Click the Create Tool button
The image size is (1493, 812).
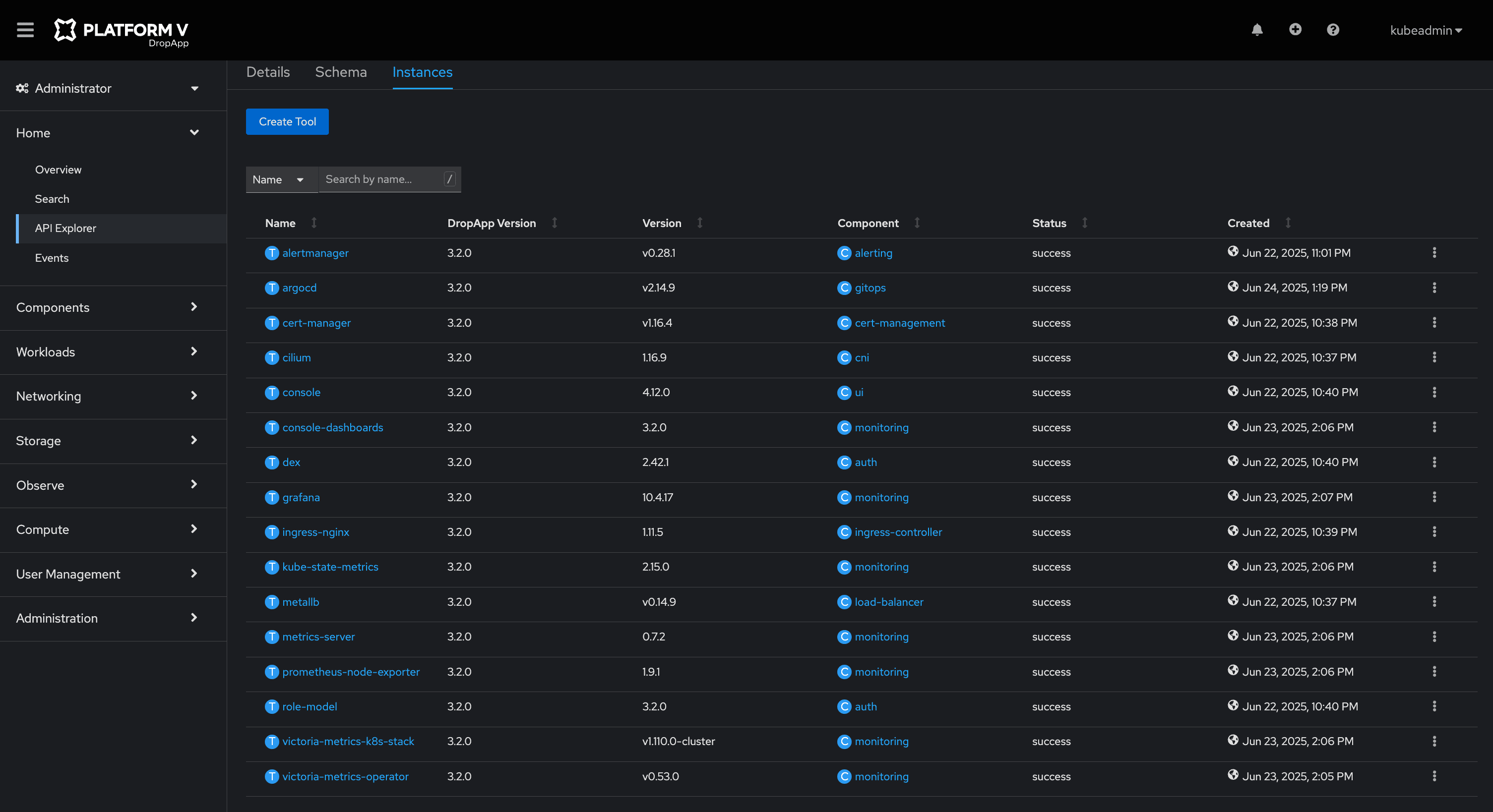[x=287, y=121]
